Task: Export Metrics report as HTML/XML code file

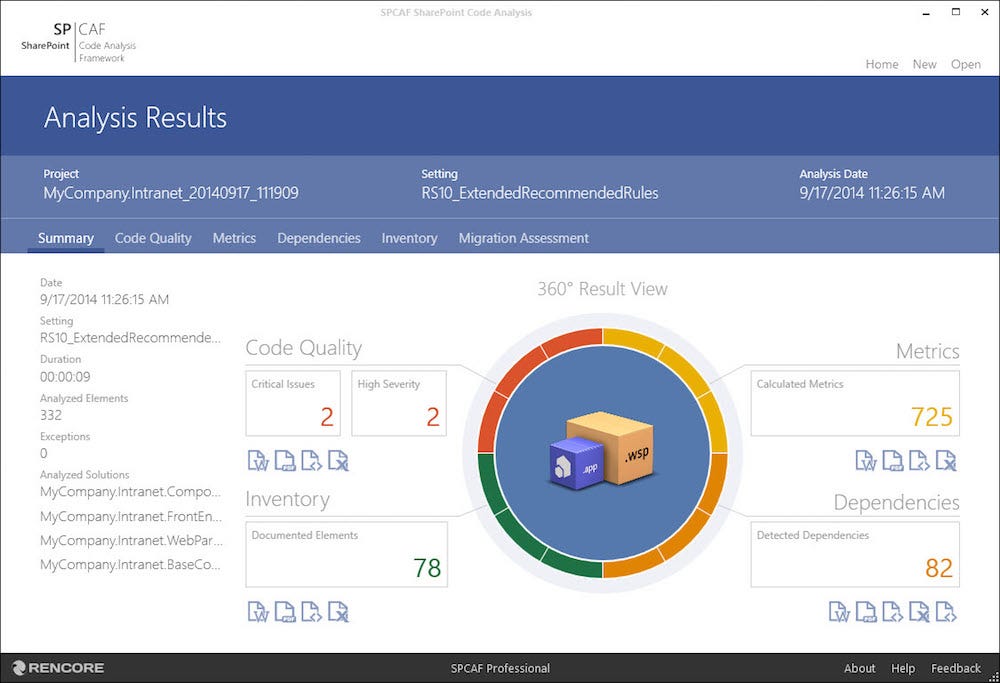Action: tap(919, 460)
